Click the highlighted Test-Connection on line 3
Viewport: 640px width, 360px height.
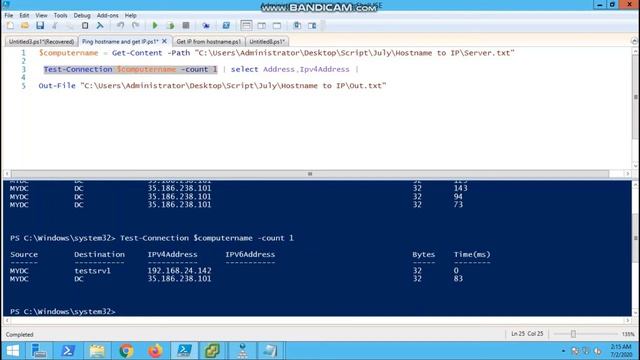(x=78, y=69)
